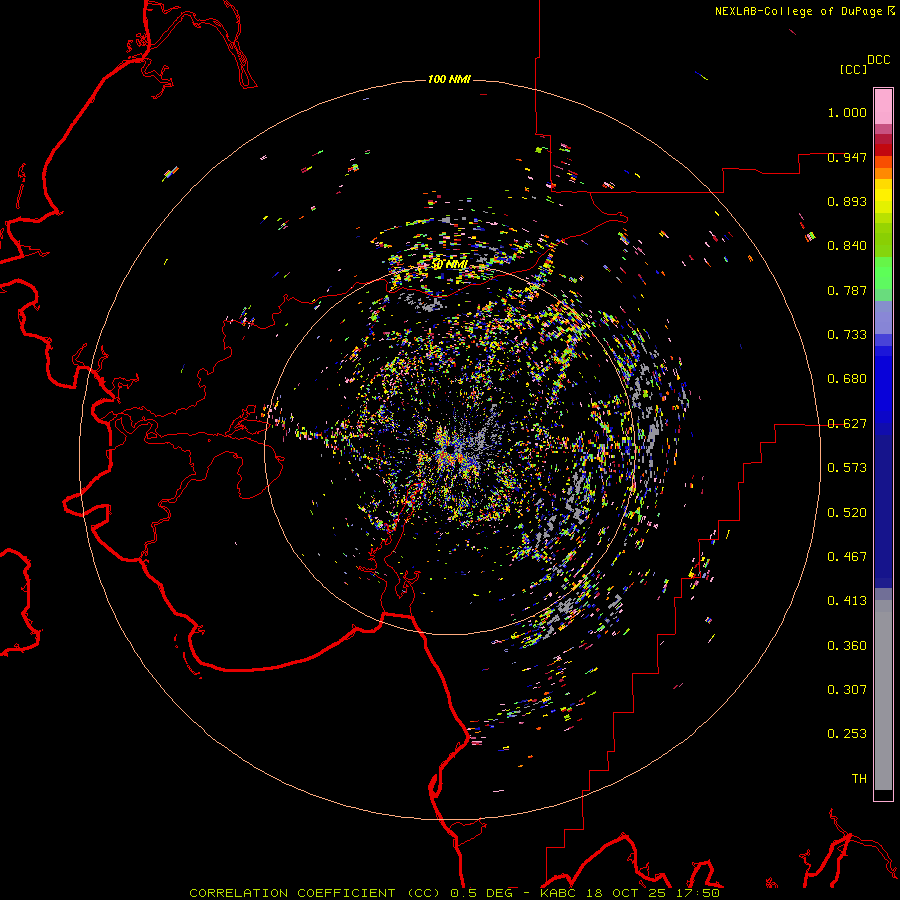The width and height of the screenshot is (900, 900).
Task: Select the 0.520 scale value
Action: [x=847, y=513]
